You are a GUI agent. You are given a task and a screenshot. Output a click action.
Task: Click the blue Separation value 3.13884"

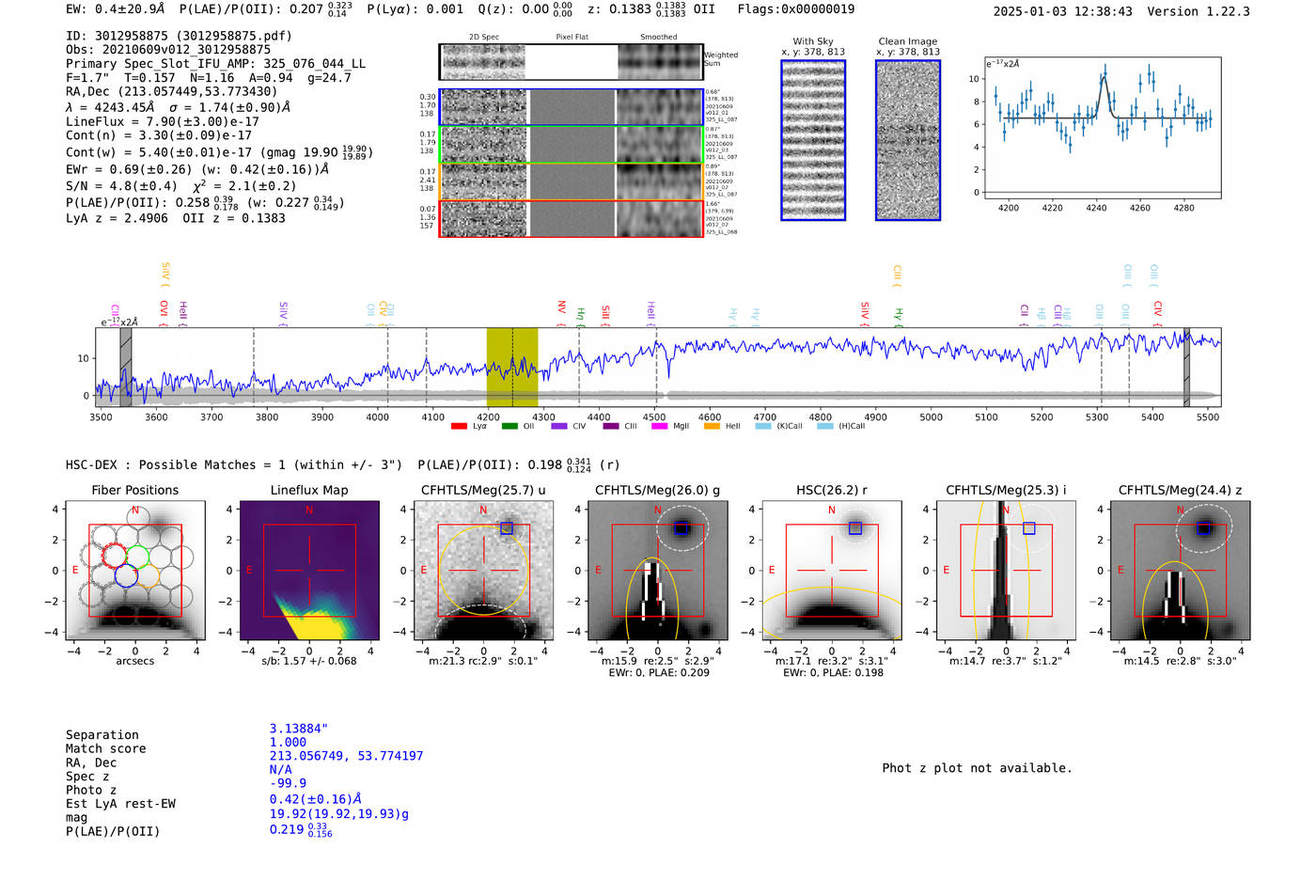point(298,729)
